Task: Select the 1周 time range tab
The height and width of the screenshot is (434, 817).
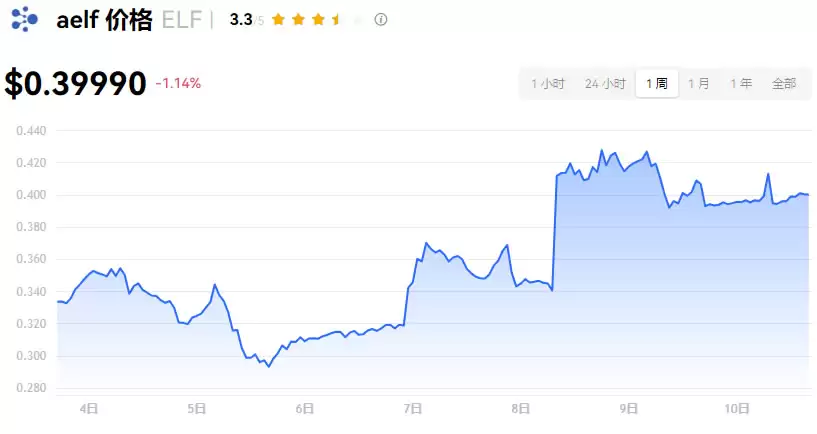Action: 657,83
